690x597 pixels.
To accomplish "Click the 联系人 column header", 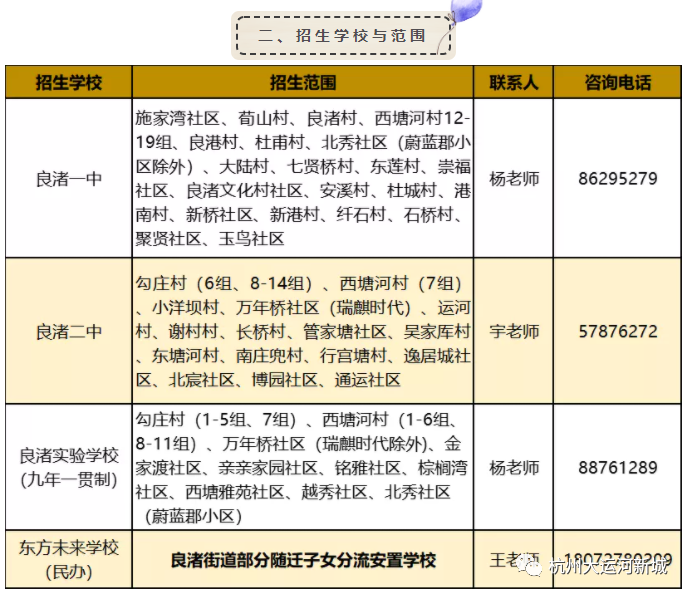I will click(514, 82).
